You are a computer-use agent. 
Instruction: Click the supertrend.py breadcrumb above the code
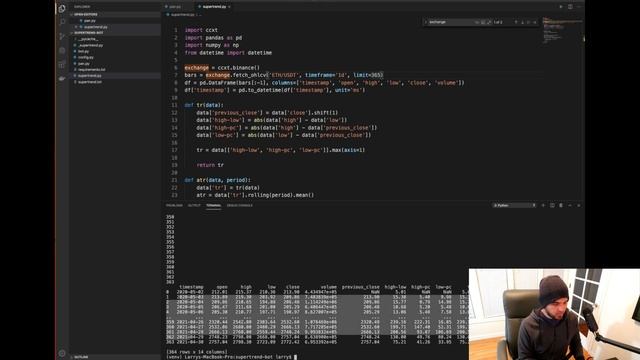pos(182,14)
